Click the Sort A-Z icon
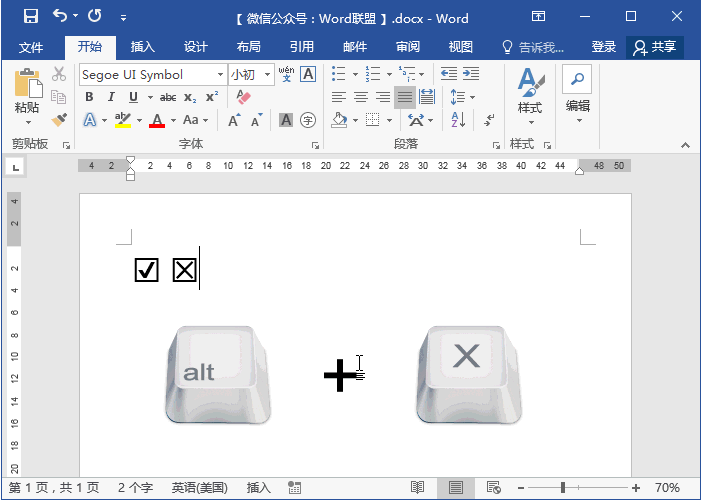The width and height of the screenshot is (702, 501). [458, 120]
